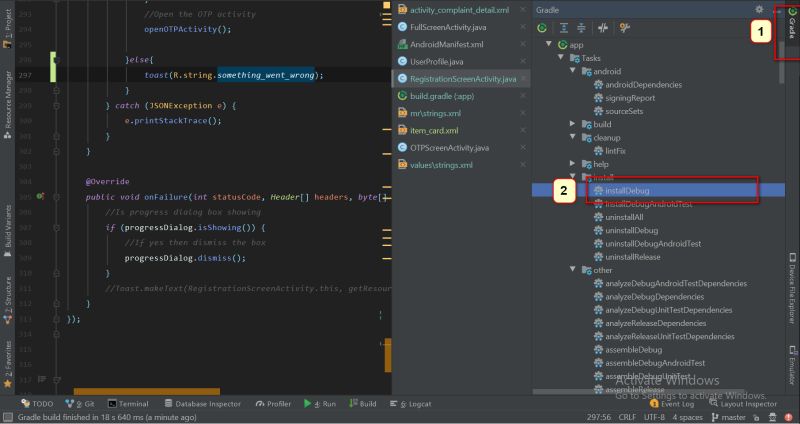This screenshot has width=800, height=424.
Task: Expand the build task group
Action: point(572,124)
